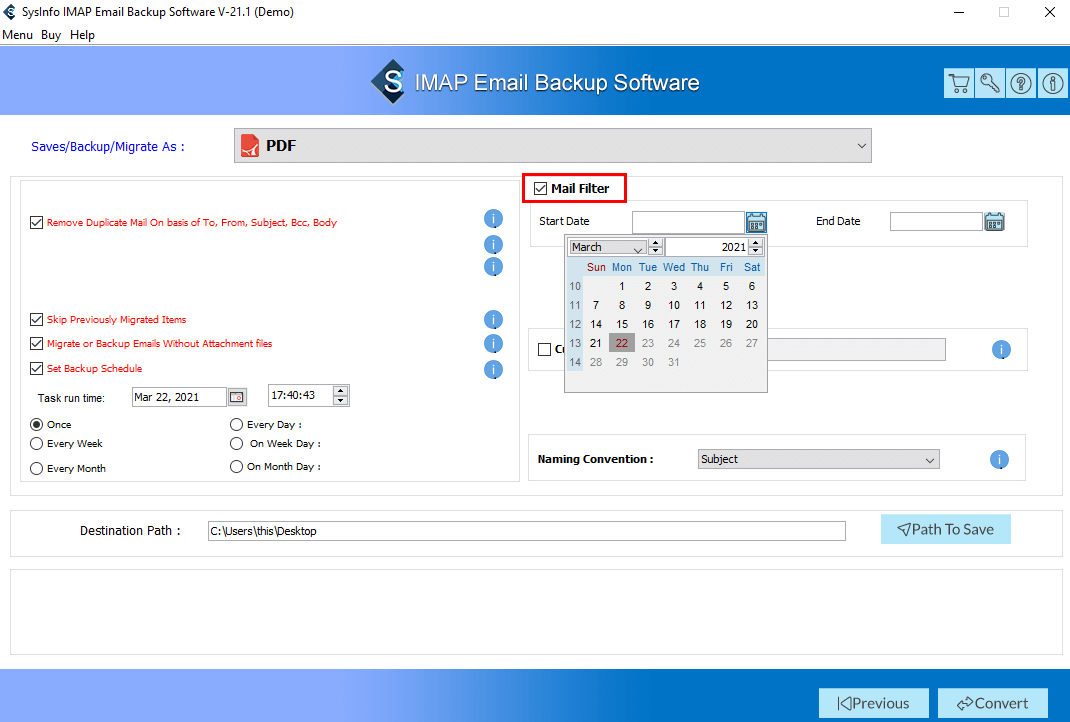
Task: Select the Every Day radio button
Action: 237,424
